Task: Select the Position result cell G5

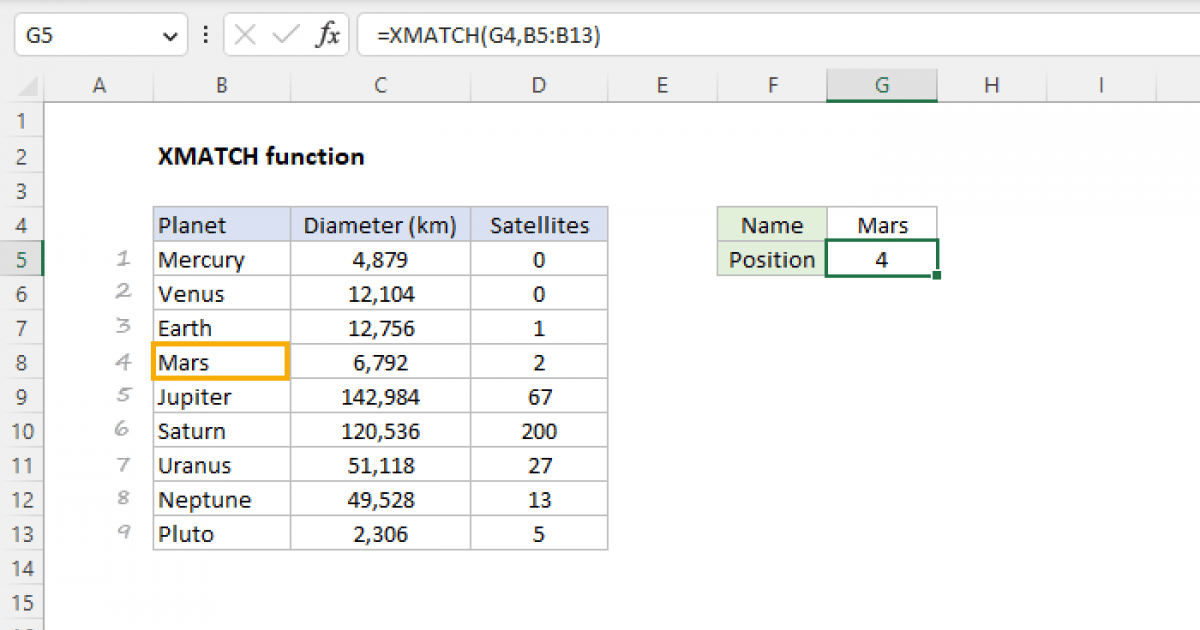Action: [881, 259]
